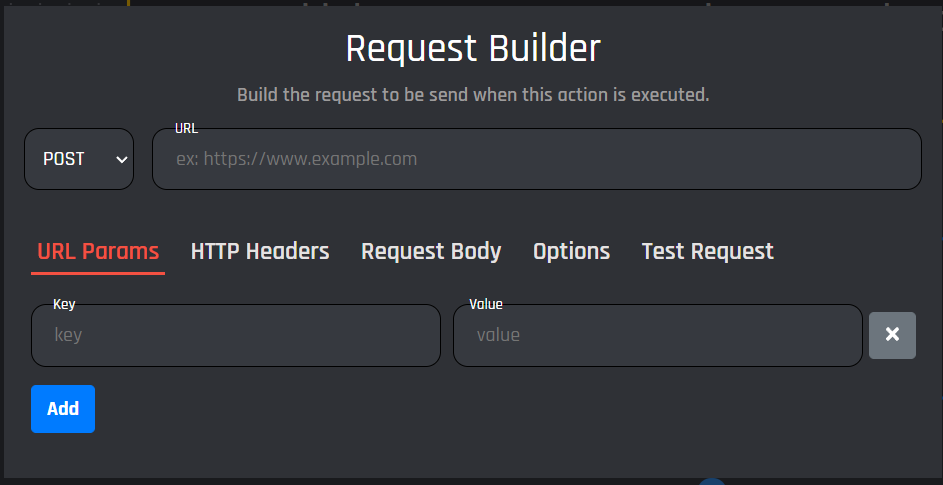The width and height of the screenshot is (943, 485).
Task: Click the example.com placeholder text
Action: (x=296, y=159)
